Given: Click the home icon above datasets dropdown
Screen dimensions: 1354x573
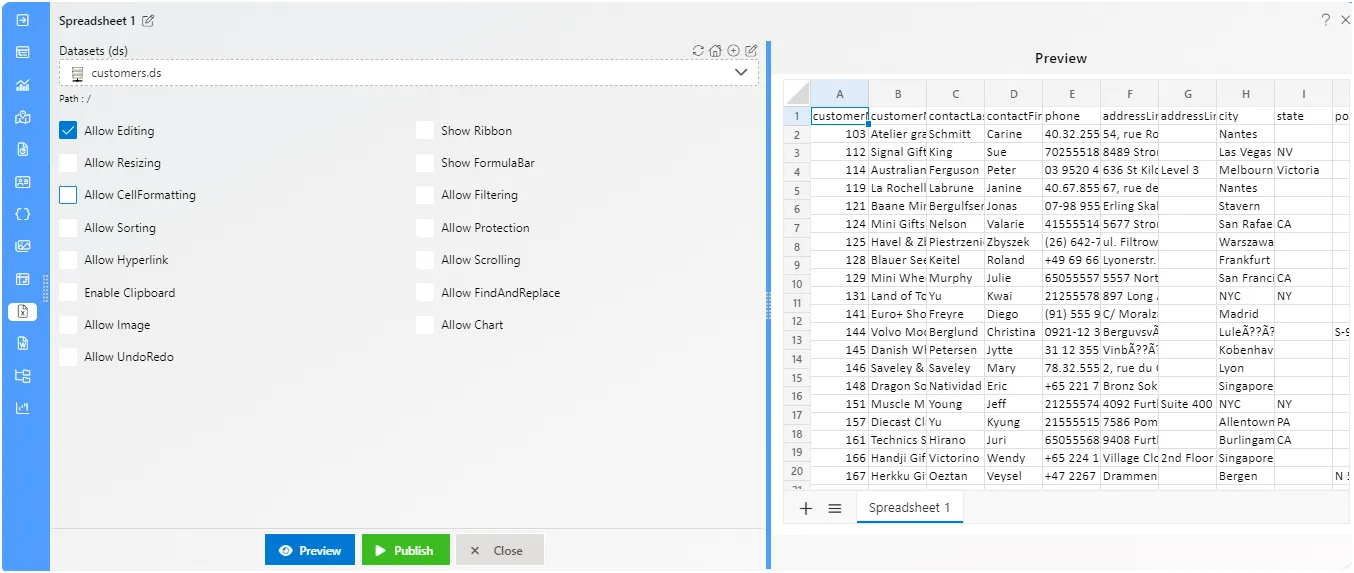Looking at the screenshot, I should (x=715, y=51).
